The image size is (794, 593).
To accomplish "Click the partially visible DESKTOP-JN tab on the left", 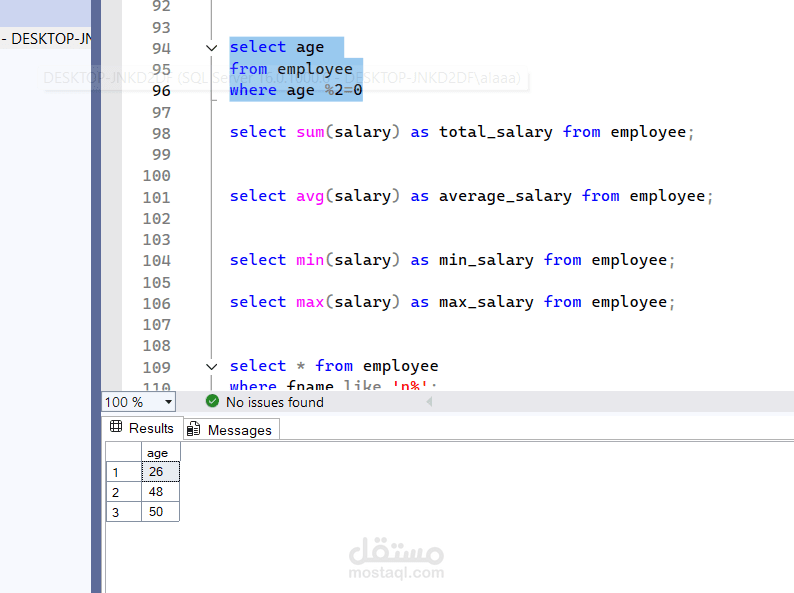I will click(x=45, y=39).
